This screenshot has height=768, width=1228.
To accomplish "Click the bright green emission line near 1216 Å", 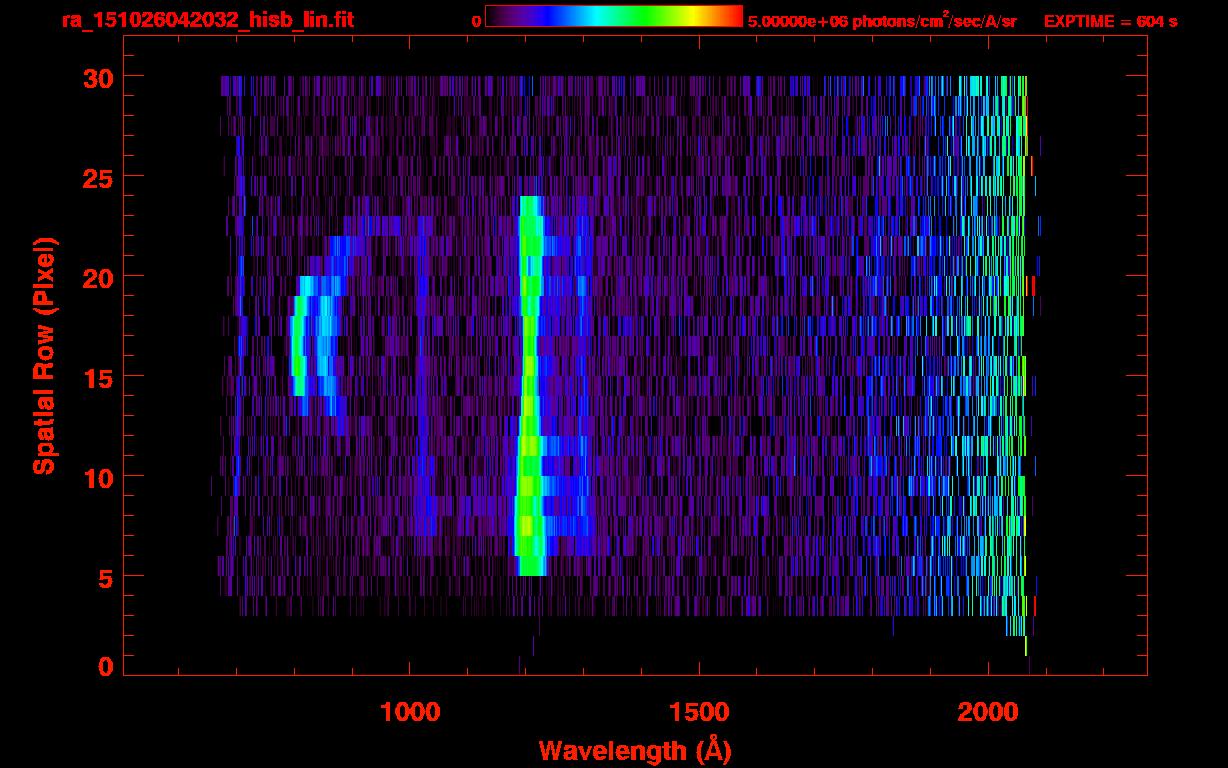I will tap(529, 385).
